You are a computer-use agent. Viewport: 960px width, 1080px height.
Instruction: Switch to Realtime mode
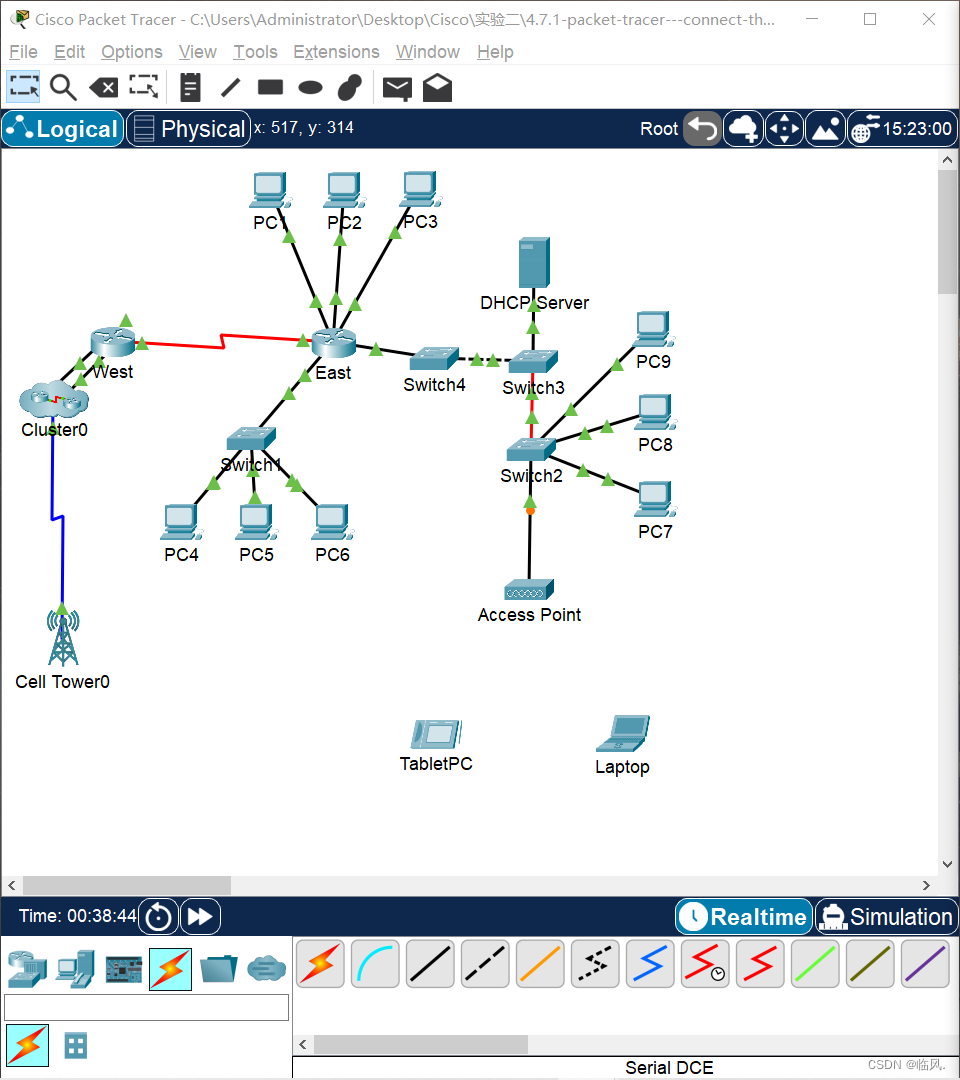pyautogui.click(x=744, y=917)
